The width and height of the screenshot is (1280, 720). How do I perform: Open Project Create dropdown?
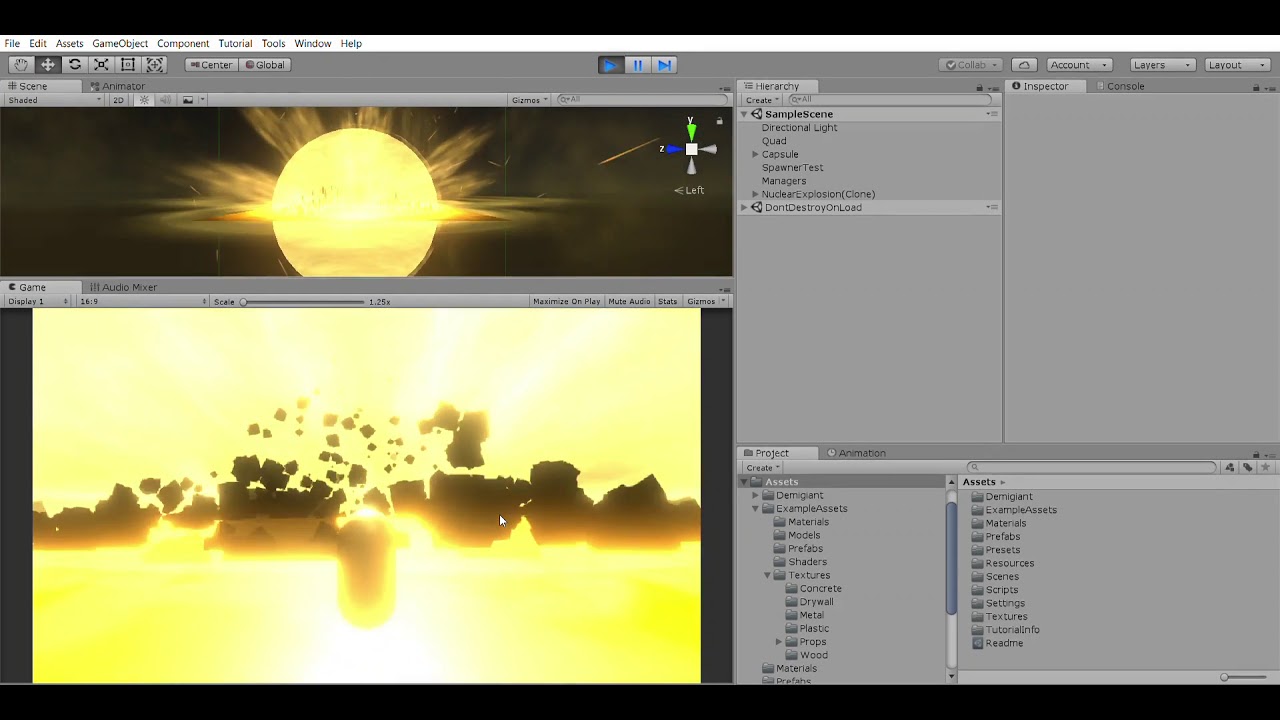(x=762, y=467)
